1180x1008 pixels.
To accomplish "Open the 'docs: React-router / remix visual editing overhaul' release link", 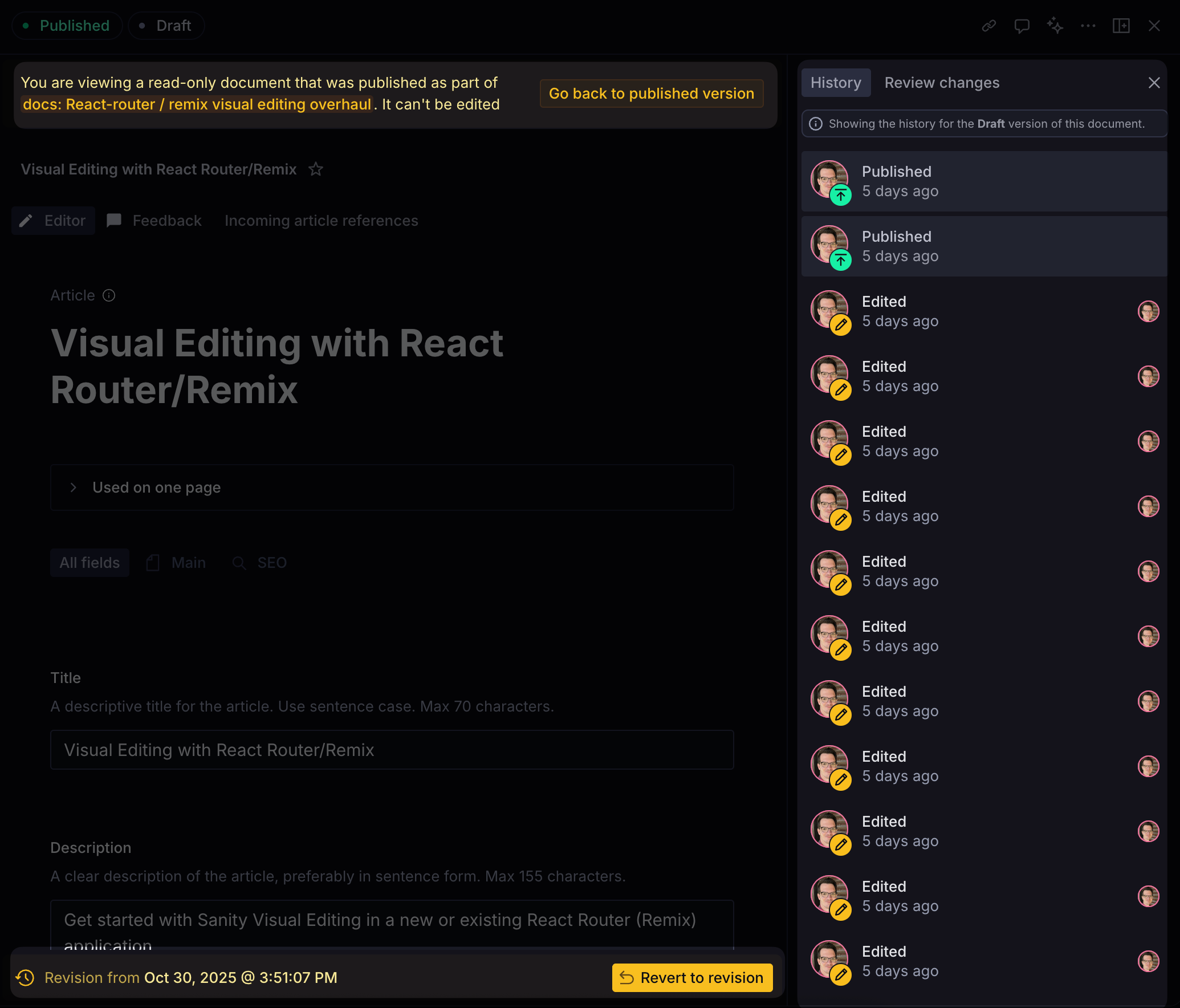I will tap(197, 104).
